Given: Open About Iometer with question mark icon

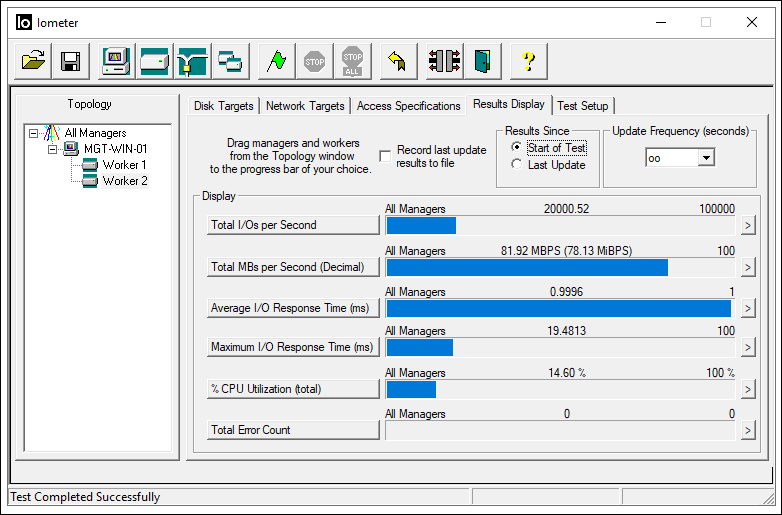Looking at the screenshot, I should click(529, 62).
